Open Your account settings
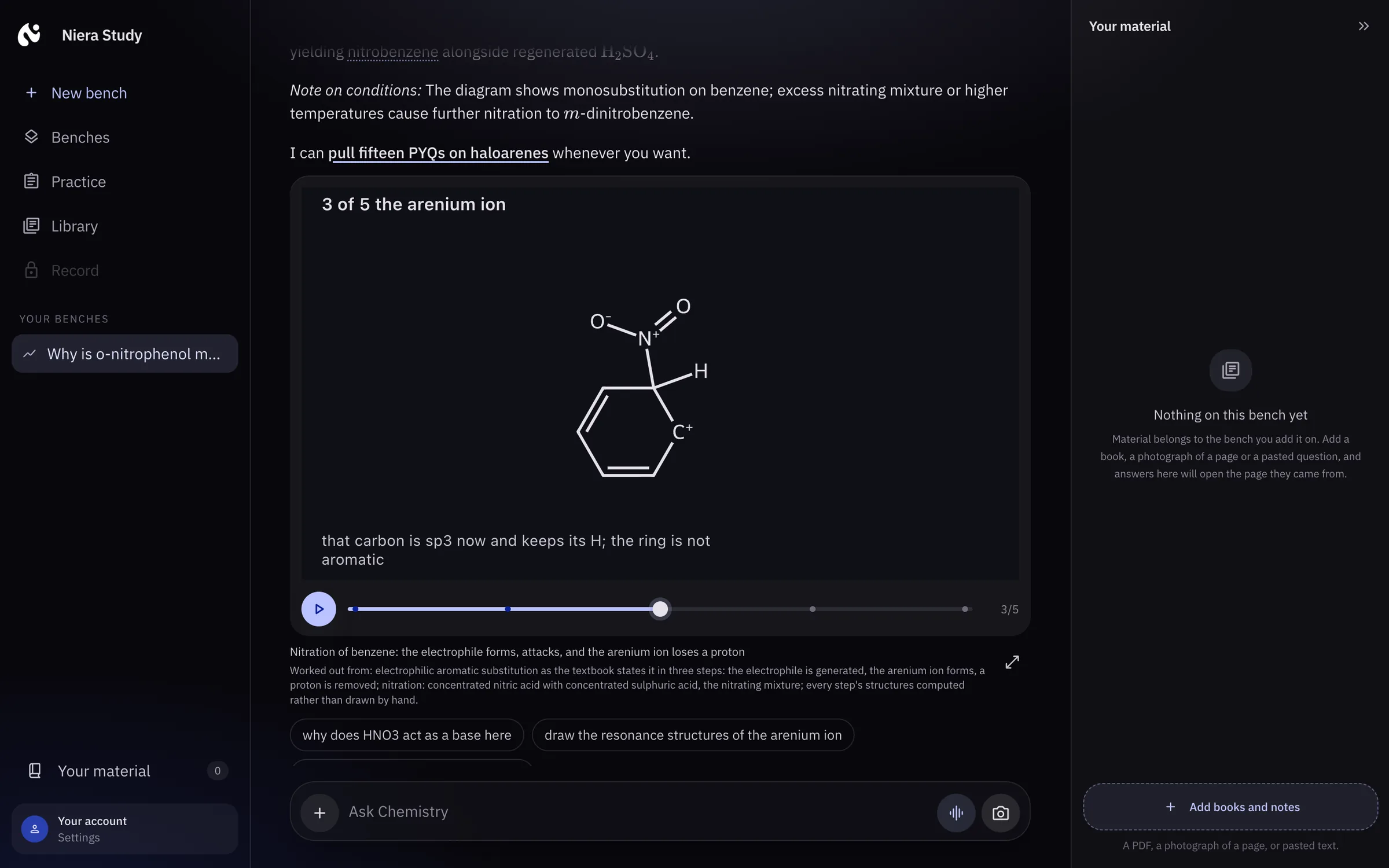The width and height of the screenshot is (1389, 868). [124, 829]
